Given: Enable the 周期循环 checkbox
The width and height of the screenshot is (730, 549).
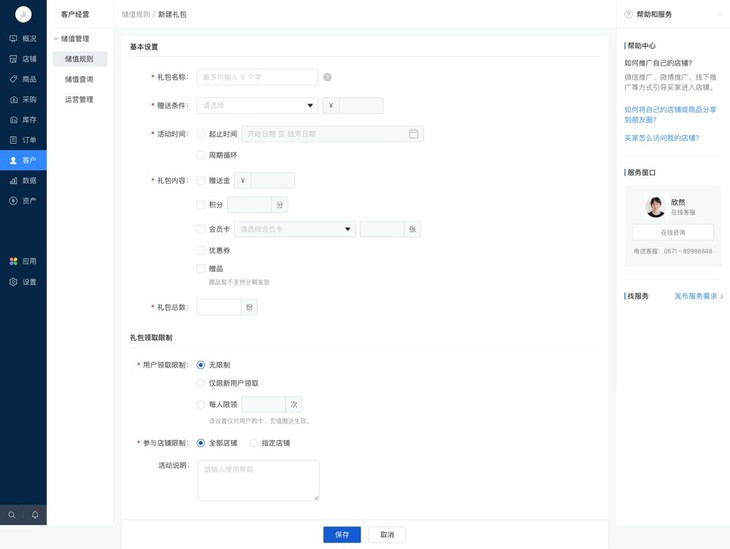Looking at the screenshot, I should coord(201,155).
